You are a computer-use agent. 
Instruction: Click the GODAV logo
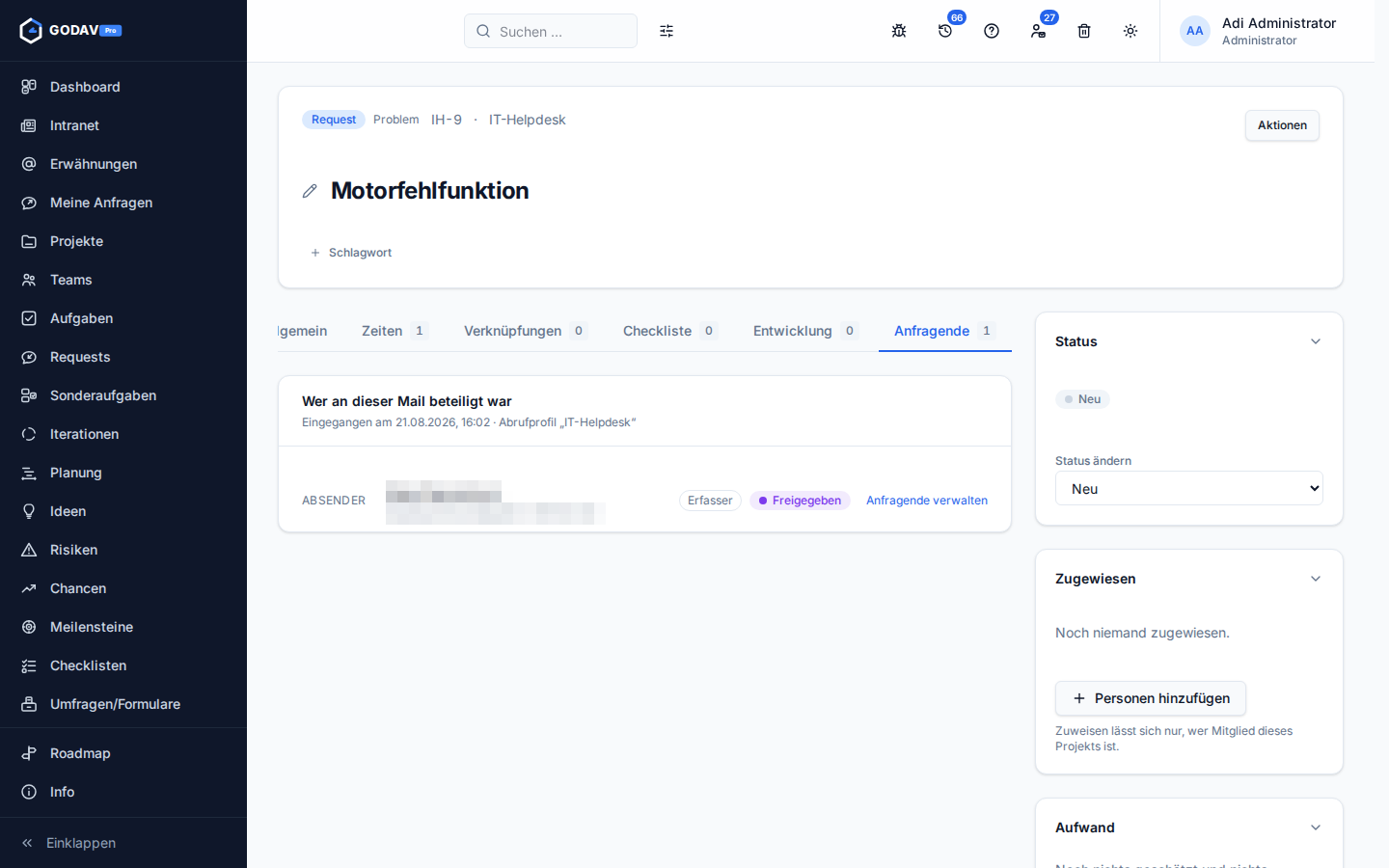point(70,31)
